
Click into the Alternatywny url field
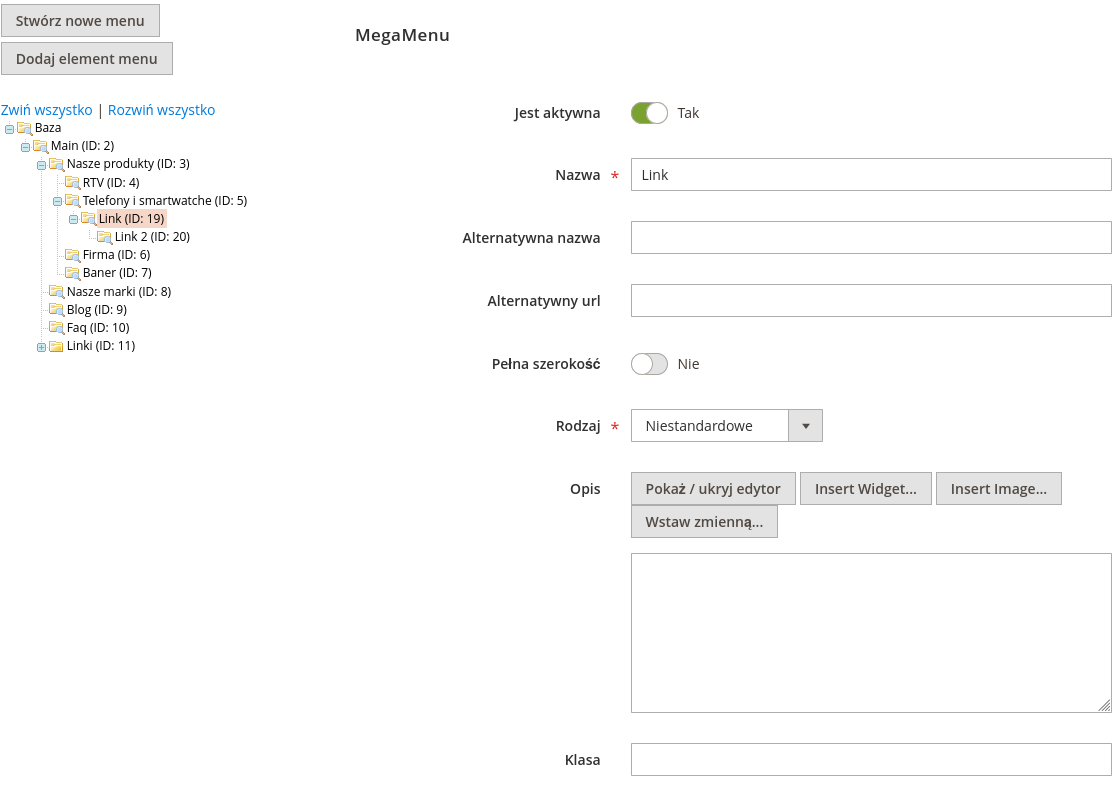coord(870,301)
